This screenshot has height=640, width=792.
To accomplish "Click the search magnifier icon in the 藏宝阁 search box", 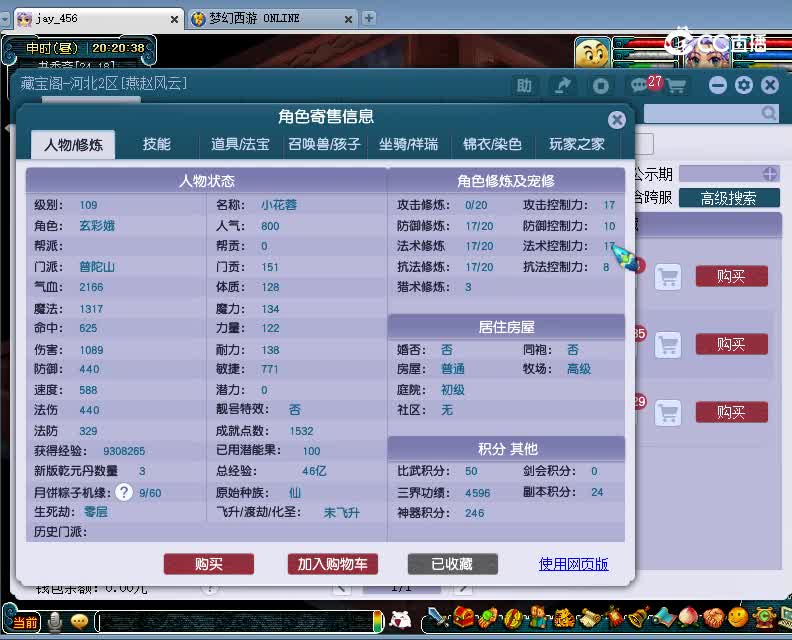I will point(769,113).
